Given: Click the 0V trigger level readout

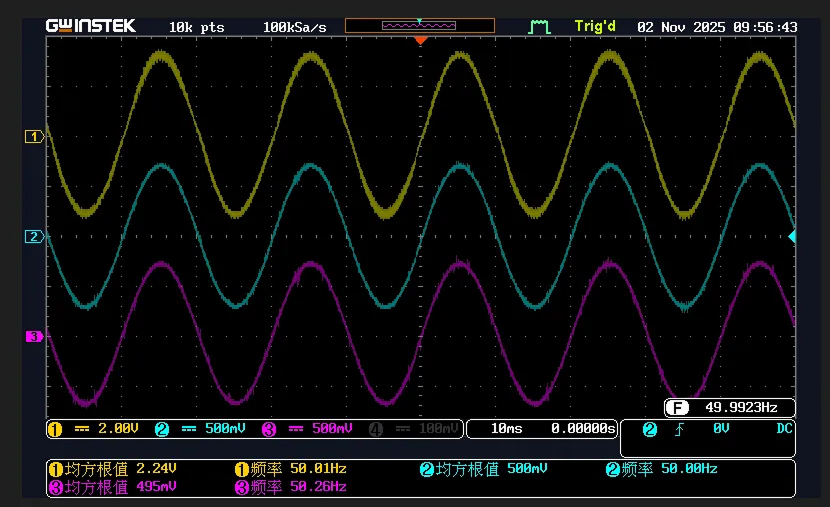Looking at the screenshot, I should [x=721, y=428].
